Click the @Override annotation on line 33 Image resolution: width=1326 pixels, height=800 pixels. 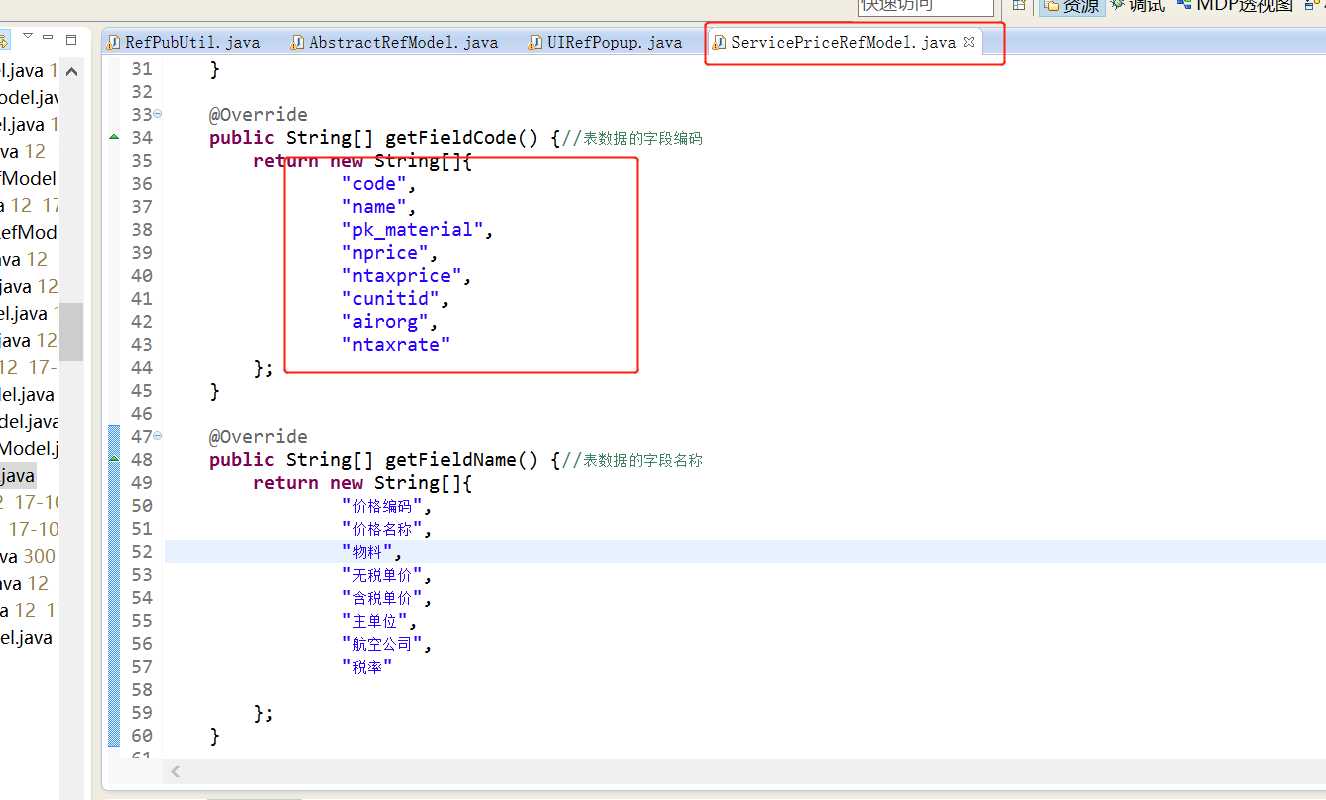pos(258,115)
